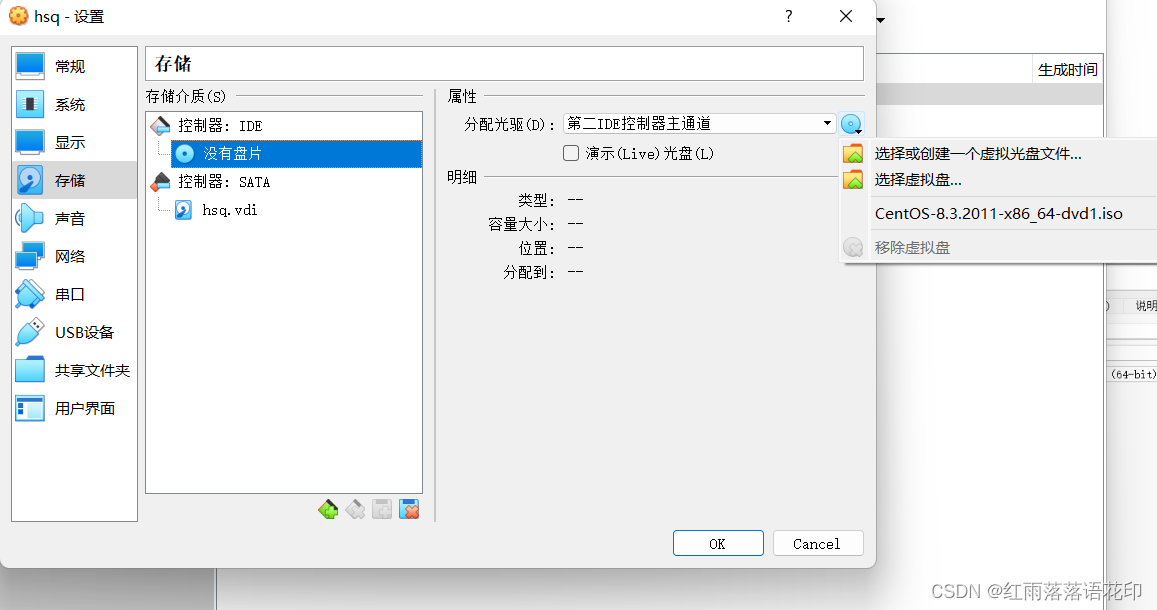1157x610 pixels.
Task: Open the optical disc selection menu
Action: point(851,123)
